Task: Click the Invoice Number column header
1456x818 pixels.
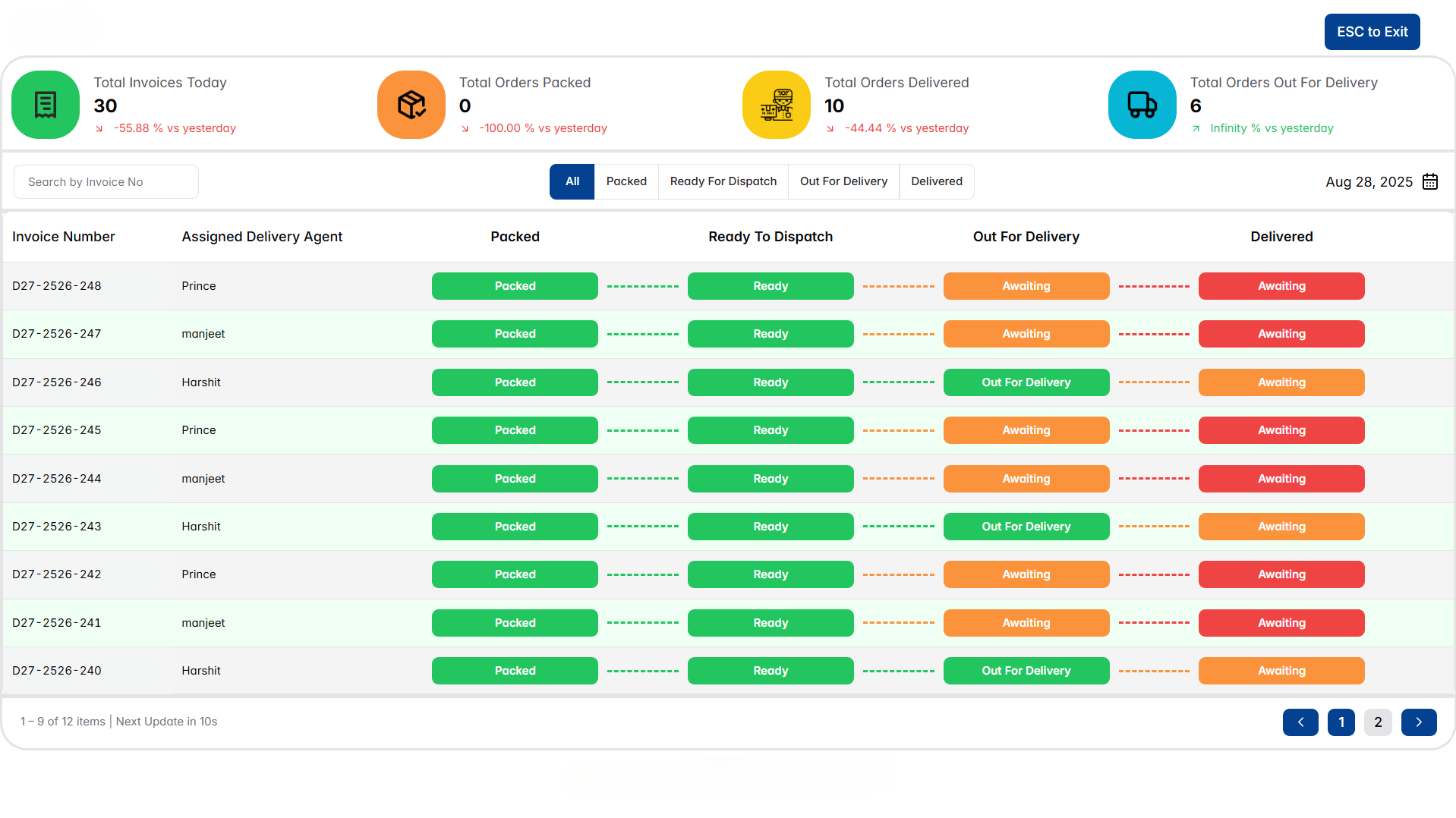Action: click(64, 237)
